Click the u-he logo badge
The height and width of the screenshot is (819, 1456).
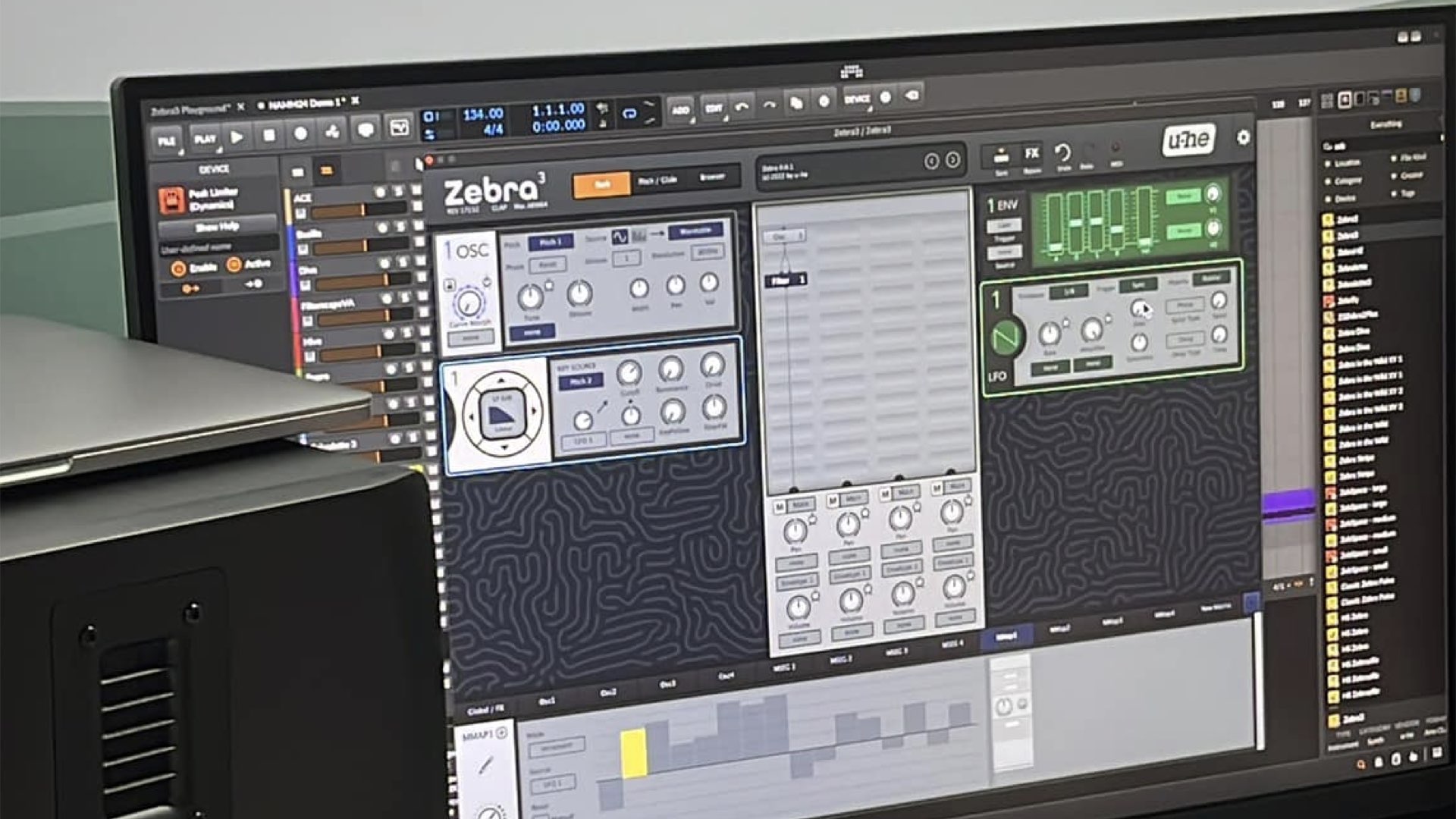tap(1189, 140)
